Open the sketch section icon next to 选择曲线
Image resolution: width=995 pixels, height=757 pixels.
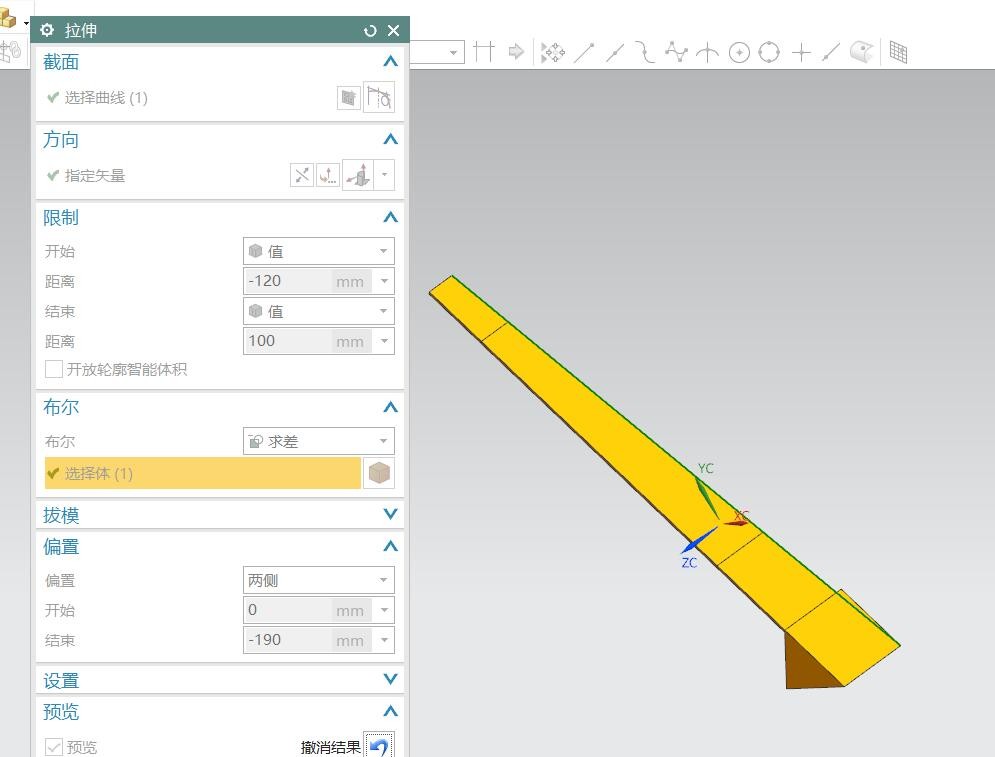pos(348,98)
